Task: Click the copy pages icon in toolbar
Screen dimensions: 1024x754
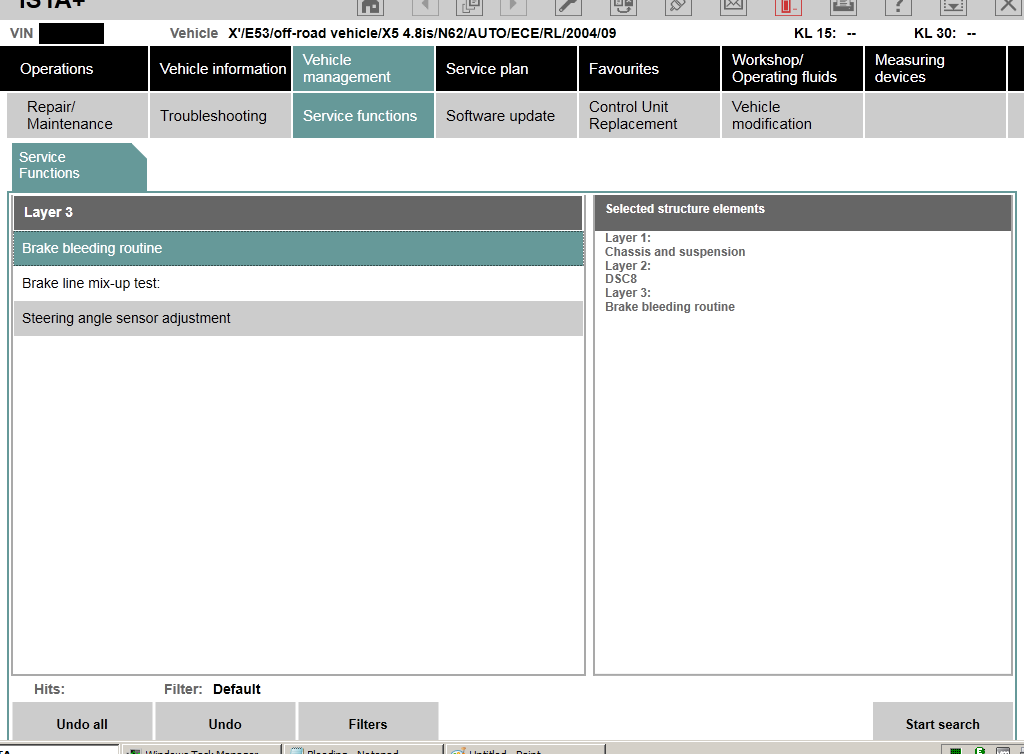Action: [x=469, y=6]
